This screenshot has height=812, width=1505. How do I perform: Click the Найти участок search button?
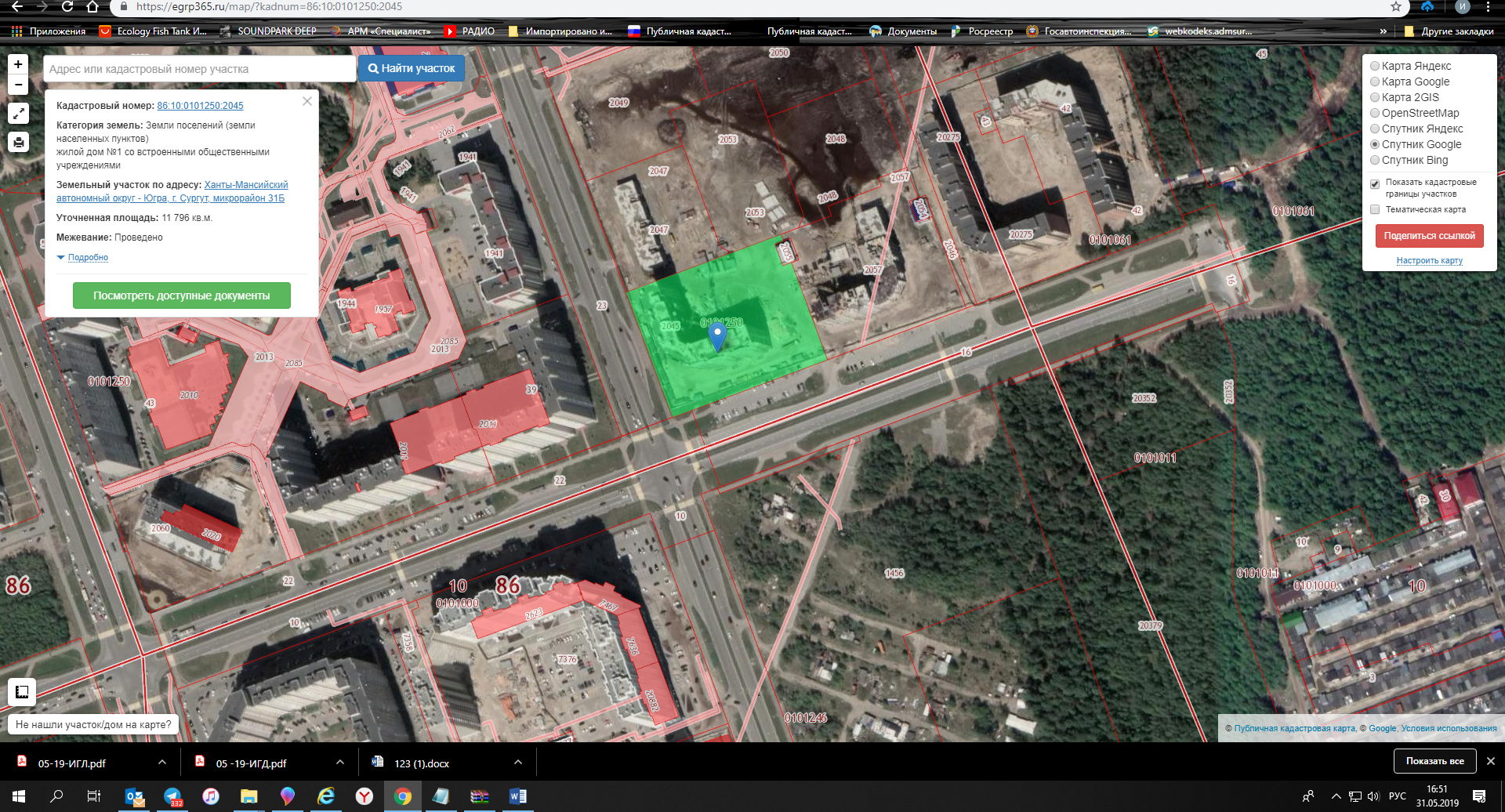pos(412,68)
